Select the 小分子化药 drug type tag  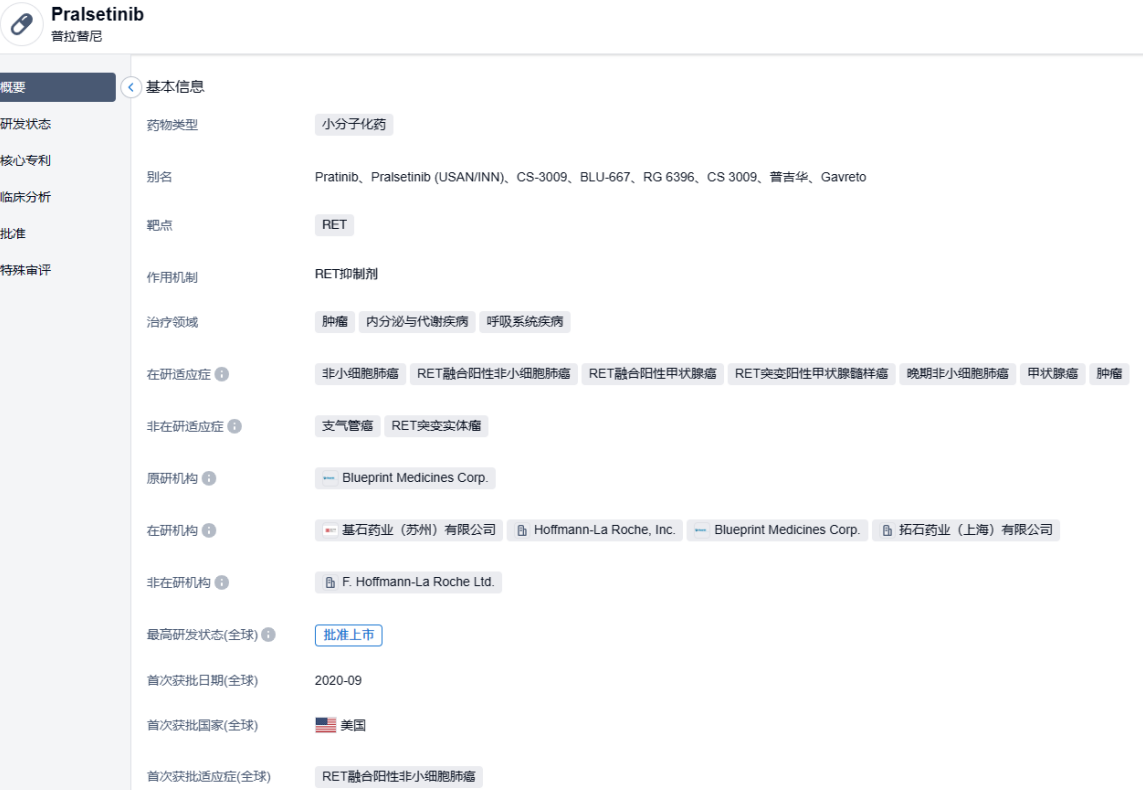(354, 125)
